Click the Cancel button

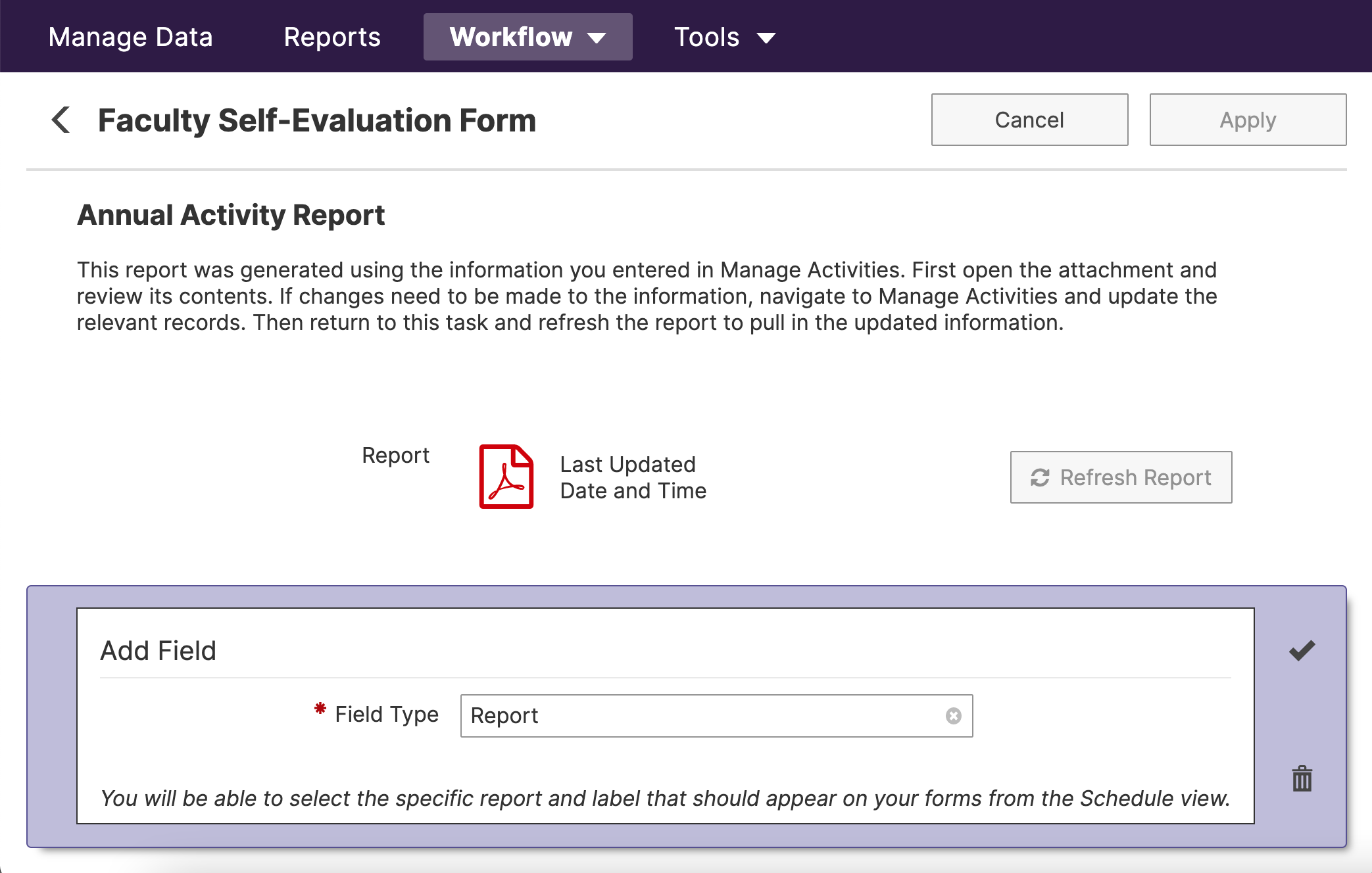[x=1030, y=120]
